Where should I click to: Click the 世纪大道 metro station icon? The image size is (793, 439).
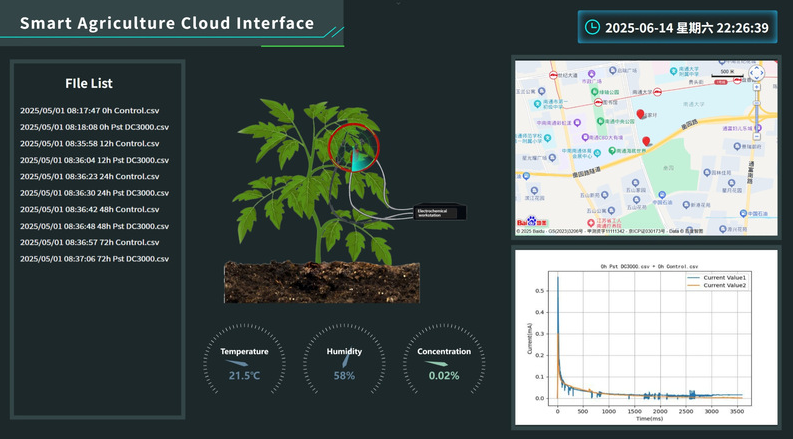553,75
